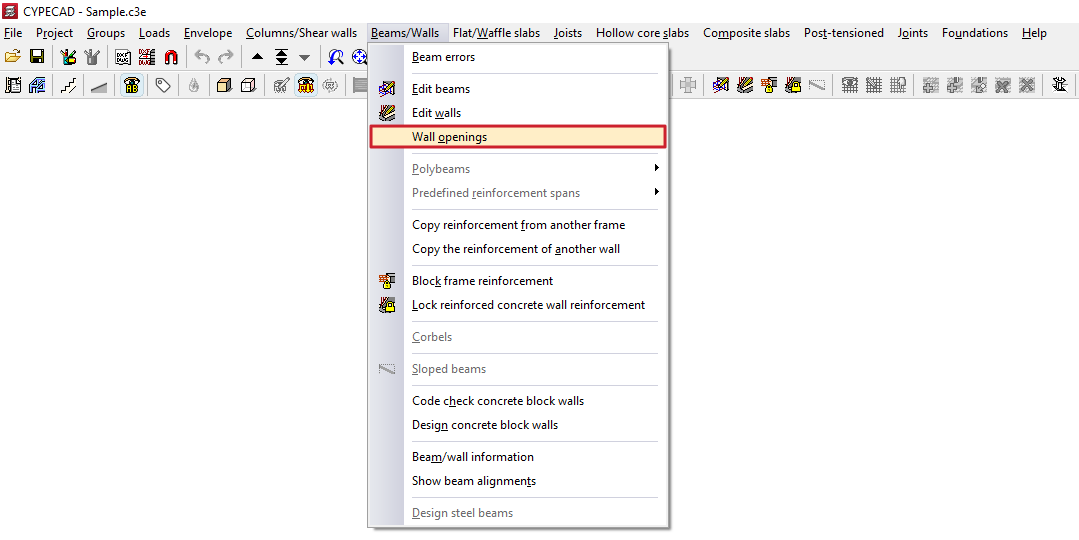The height and width of the screenshot is (540, 1079).
Task: Open the Joints menu
Action: 912,33
